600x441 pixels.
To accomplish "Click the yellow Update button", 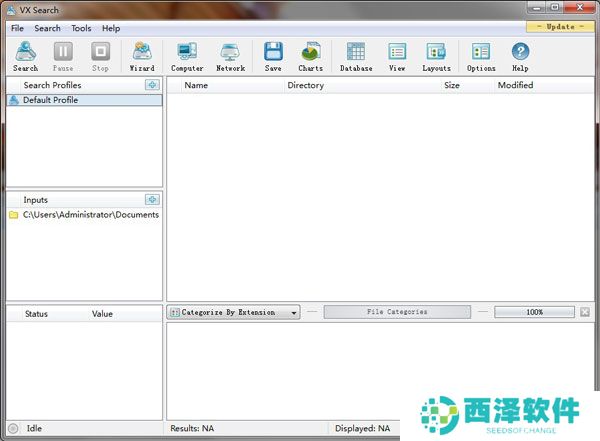I will (x=560, y=27).
